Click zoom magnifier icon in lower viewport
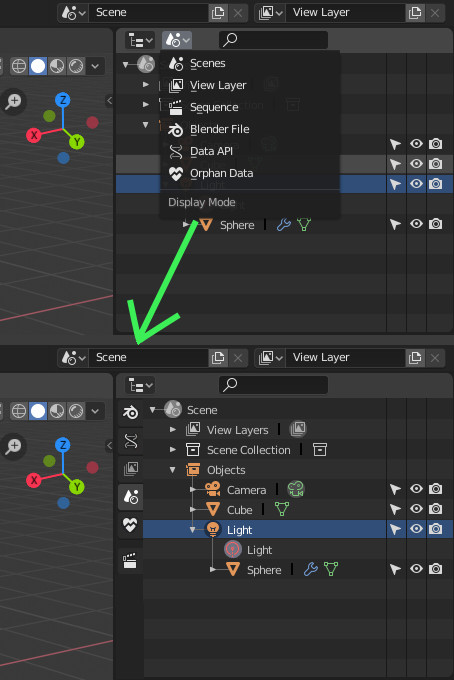The width and height of the screenshot is (454, 680). point(13,446)
